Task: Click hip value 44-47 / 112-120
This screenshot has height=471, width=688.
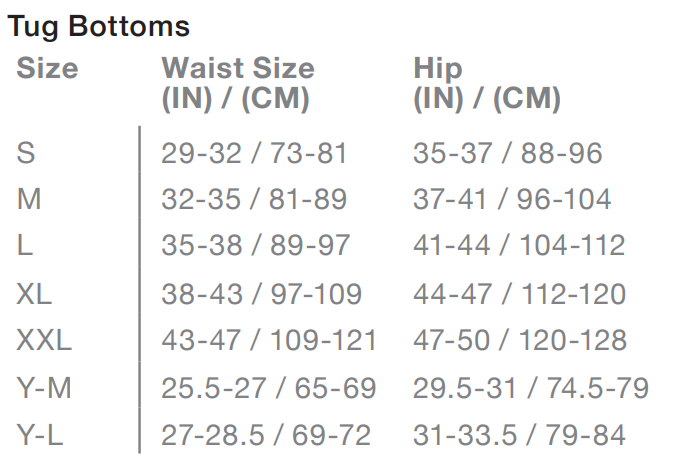Action: tap(519, 294)
